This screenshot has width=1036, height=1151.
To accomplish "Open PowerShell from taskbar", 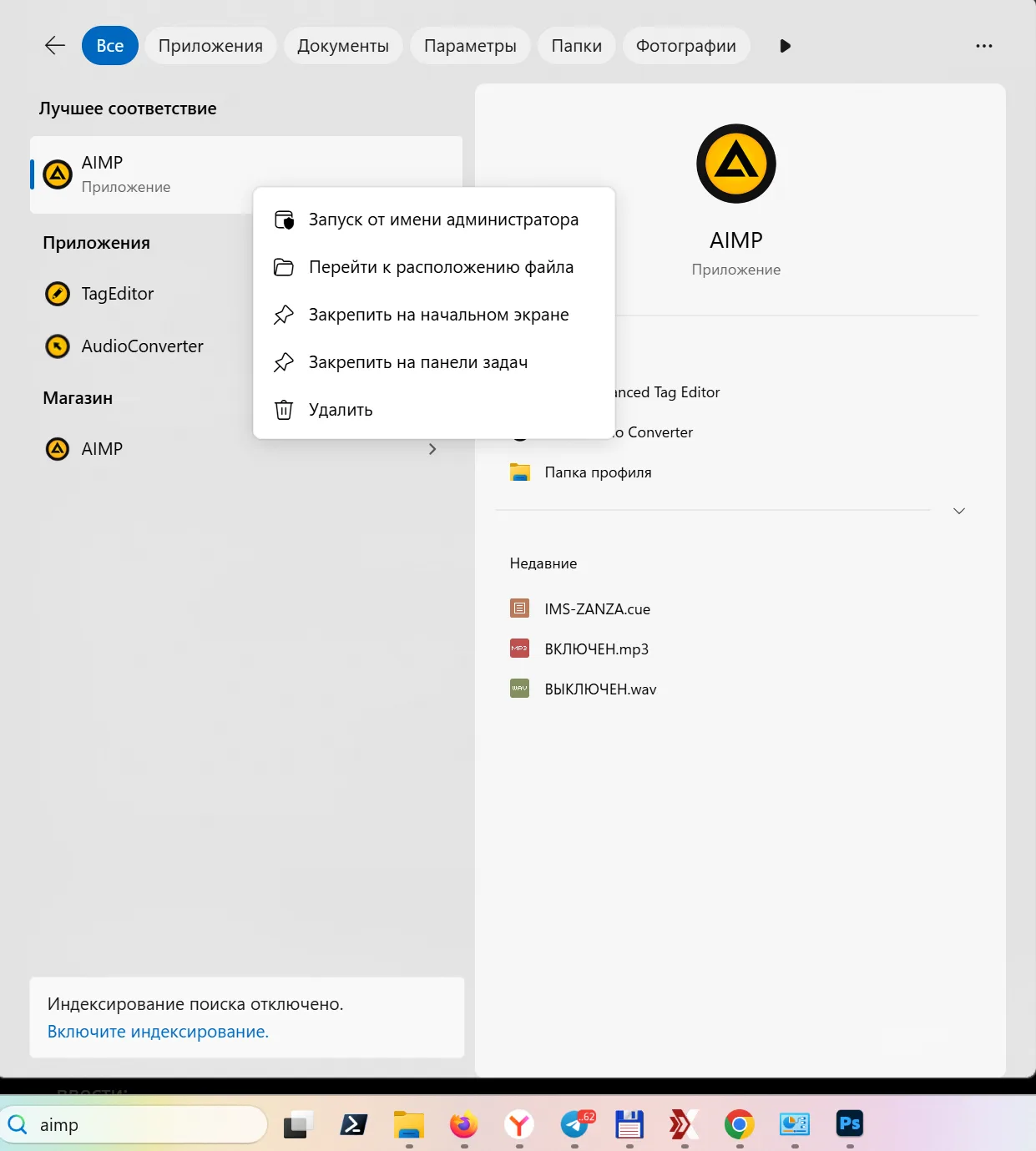I will pos(354,1125).
